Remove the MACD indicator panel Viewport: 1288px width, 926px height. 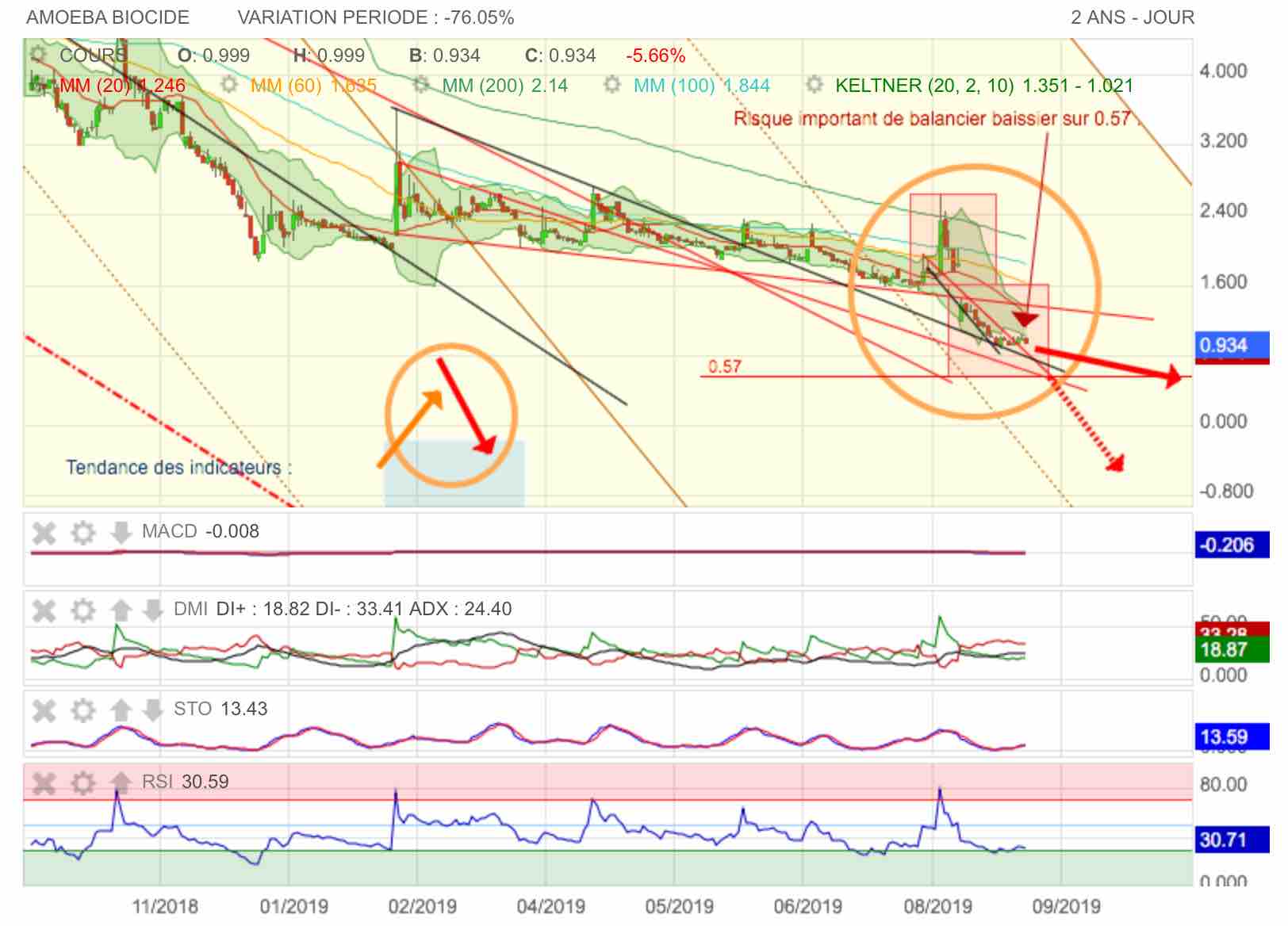tap(44, 533)
